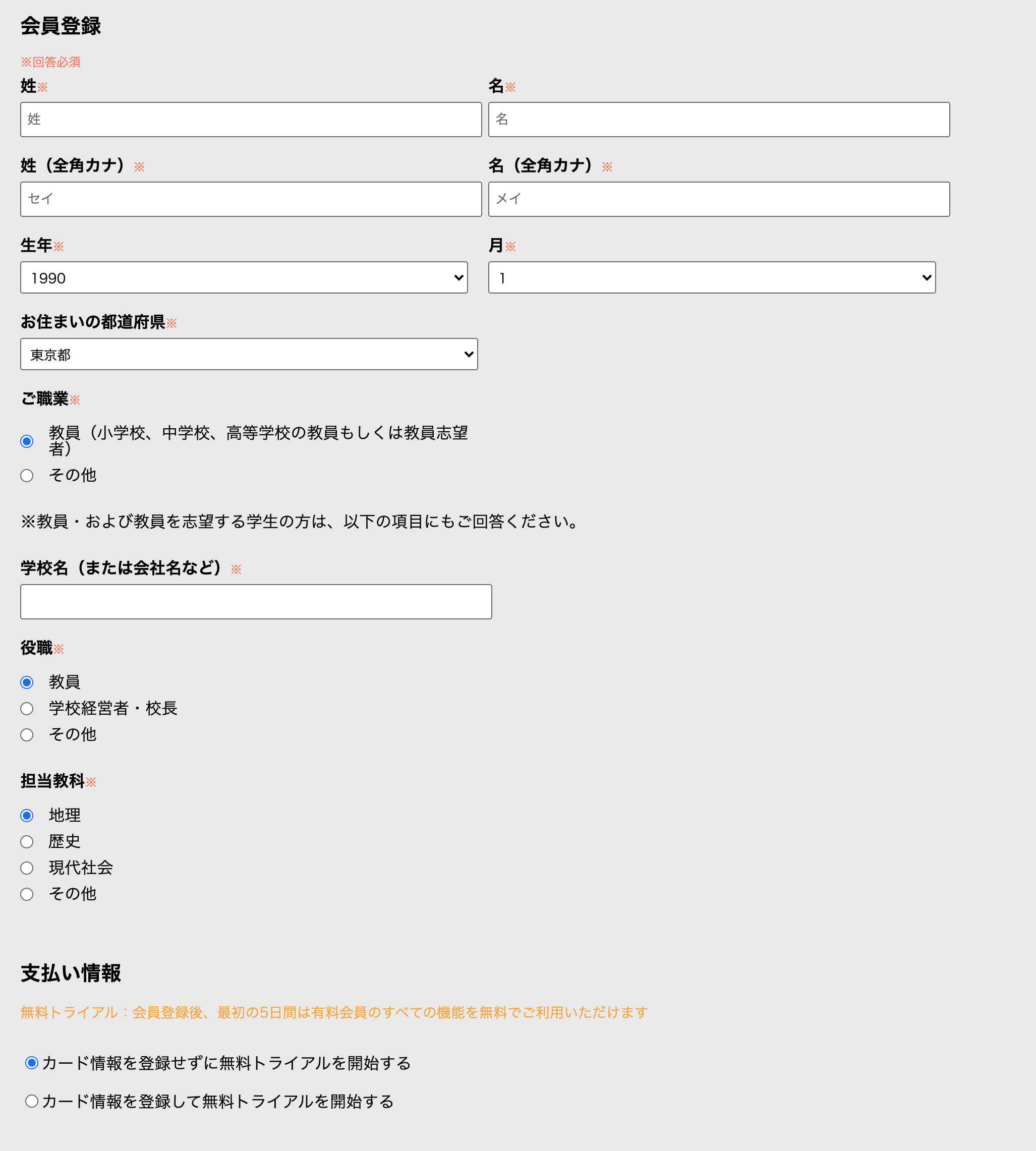The image size is (1036, 1151).
Task: Click the ※教員・および教員を志望する note
Action: [x=300, y=522]
